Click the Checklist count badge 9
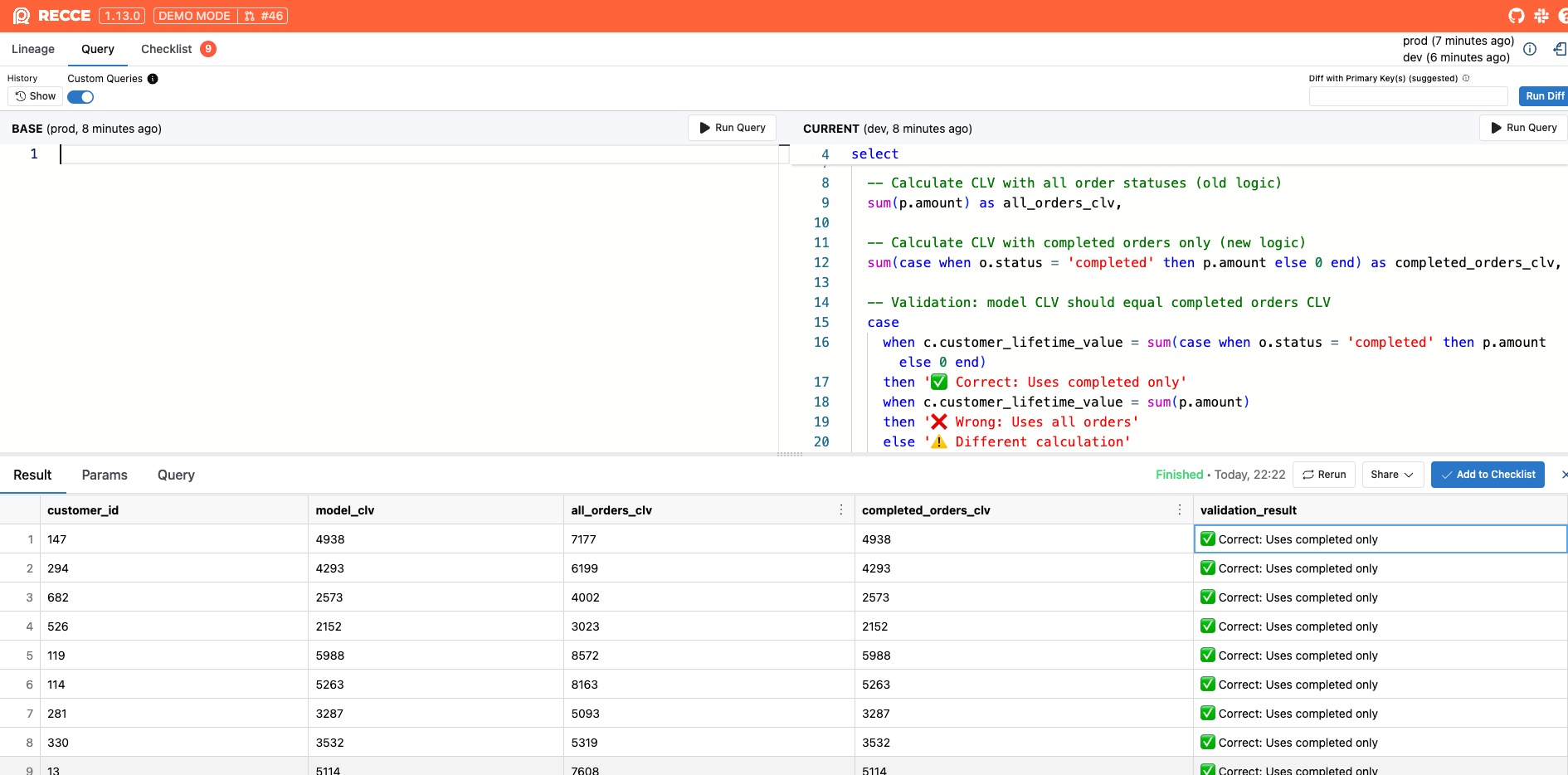 208,49
